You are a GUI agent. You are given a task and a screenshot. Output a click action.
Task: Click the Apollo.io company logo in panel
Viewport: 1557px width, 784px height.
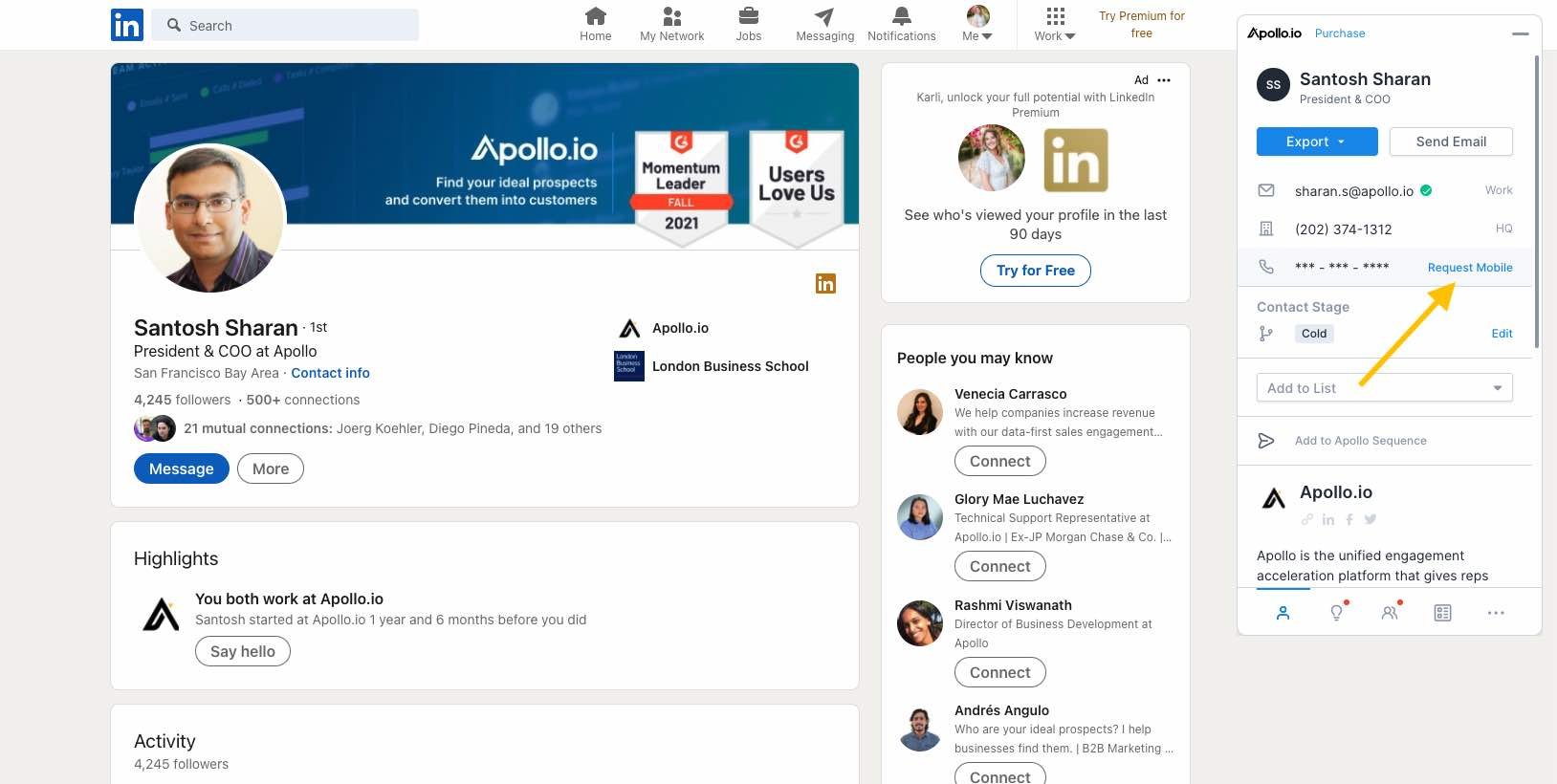pyautogui.click(x=1274, y=498)
